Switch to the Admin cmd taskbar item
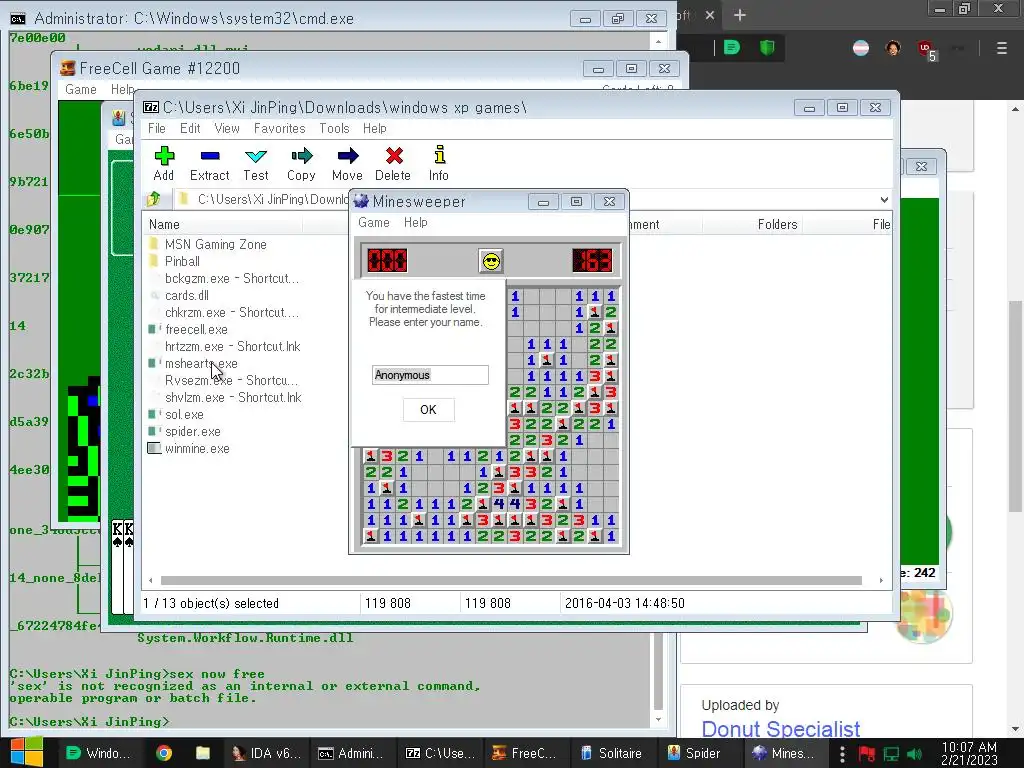The width and height of the screenshot is (1024, 768). [350, 753]
